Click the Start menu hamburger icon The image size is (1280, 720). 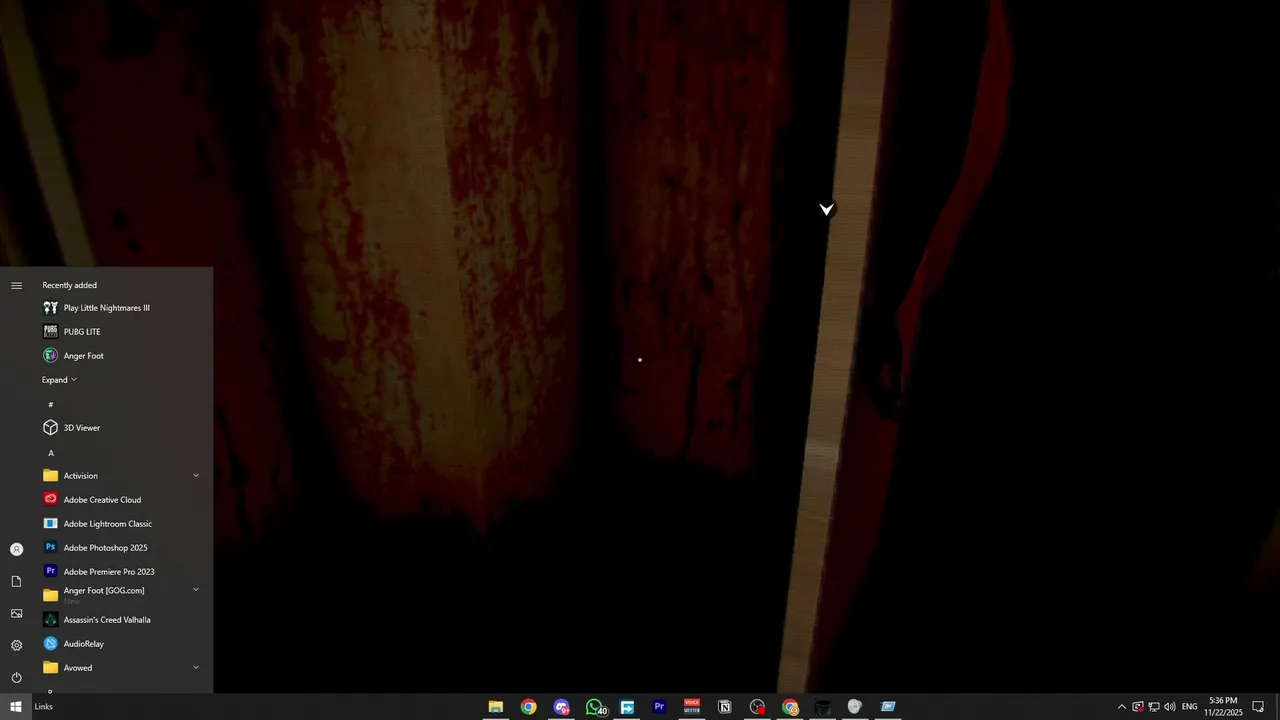(16, 286)
